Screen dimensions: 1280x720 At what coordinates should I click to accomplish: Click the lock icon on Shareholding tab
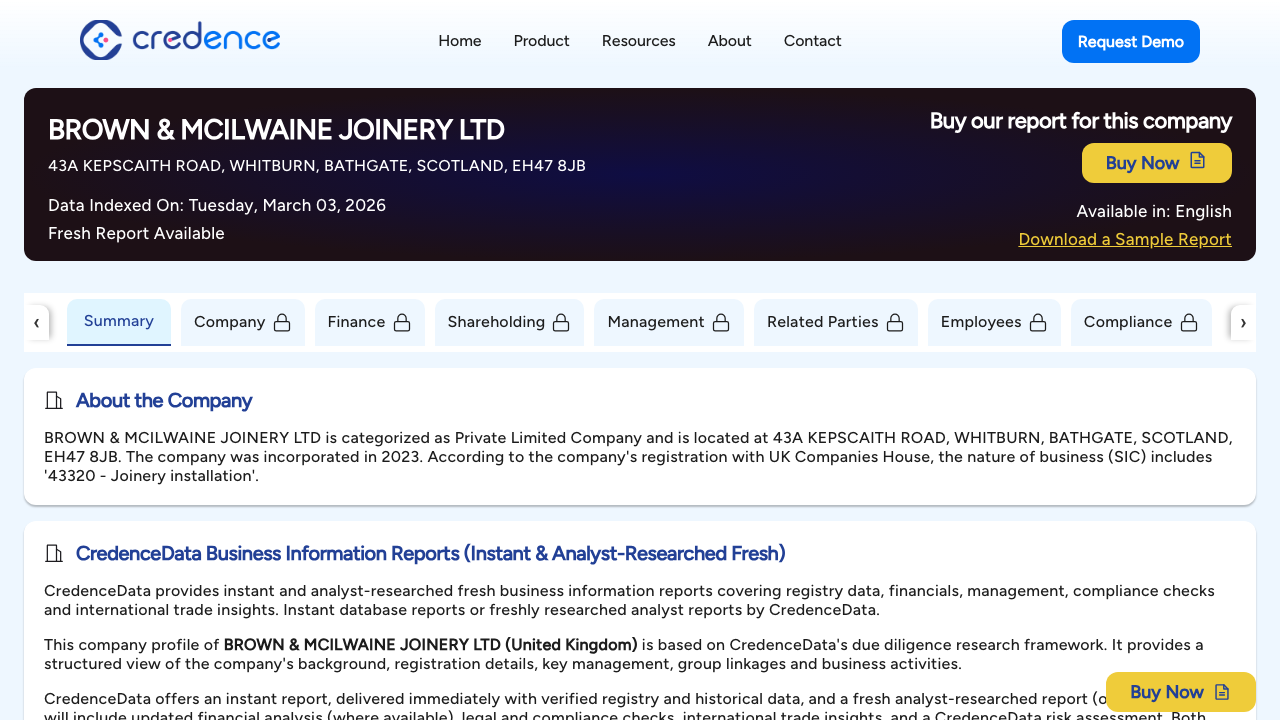(561, 322)
